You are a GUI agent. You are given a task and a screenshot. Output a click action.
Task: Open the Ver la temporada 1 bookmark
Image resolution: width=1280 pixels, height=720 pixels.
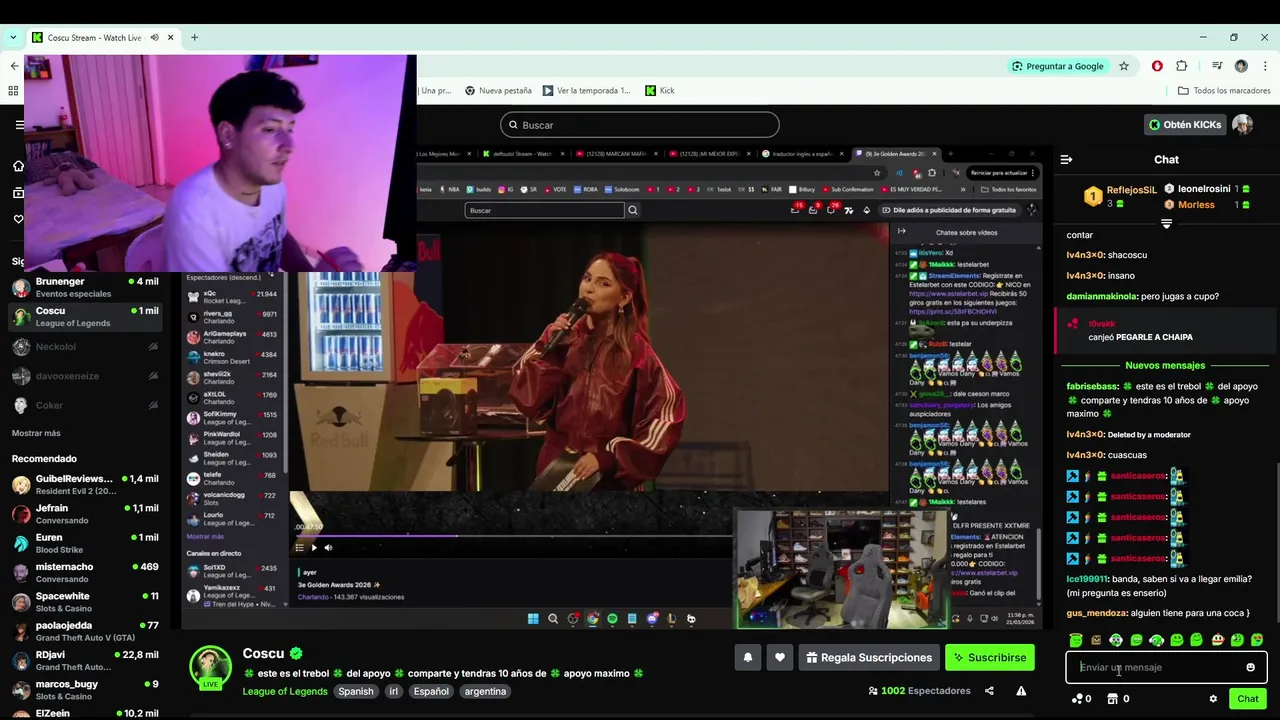click(586, 91)
